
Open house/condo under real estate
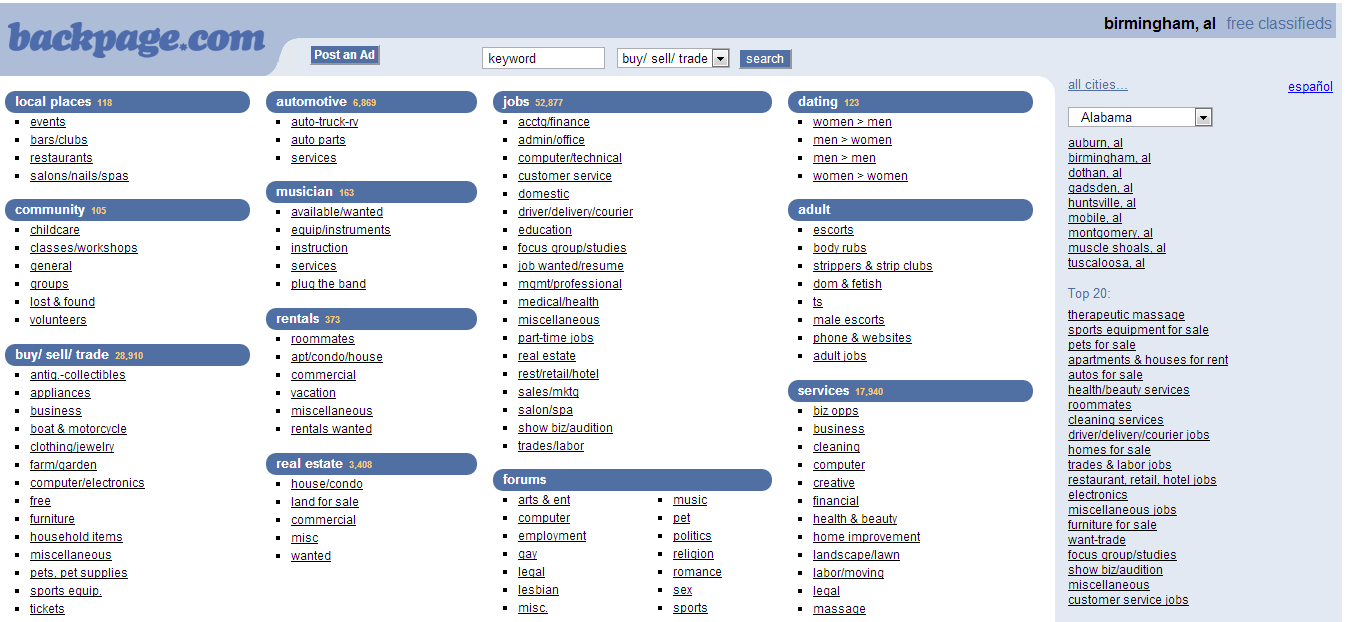327,484
